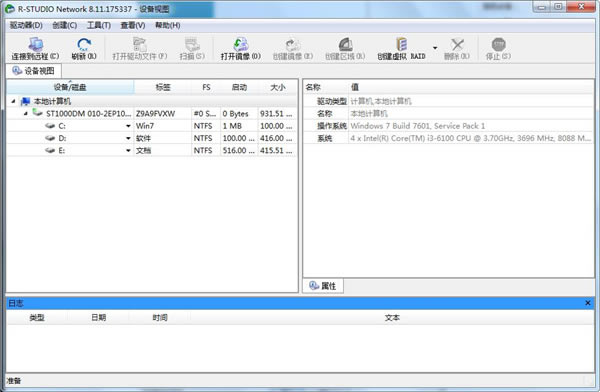
Task: Click the Scan toolbar icon
Action: click(x=192, y=44)
